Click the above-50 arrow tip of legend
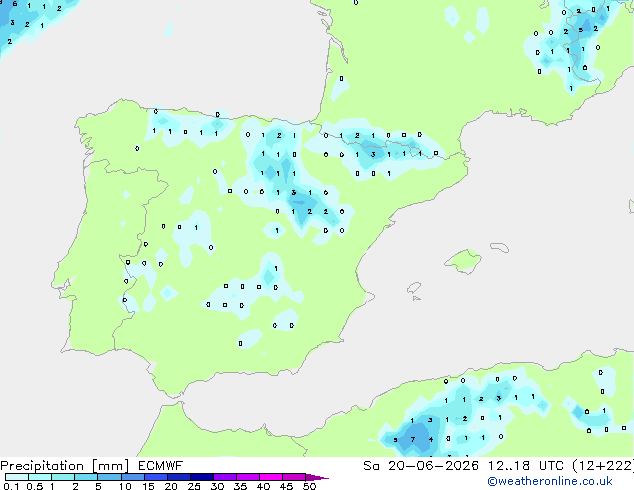 [317, 477]
